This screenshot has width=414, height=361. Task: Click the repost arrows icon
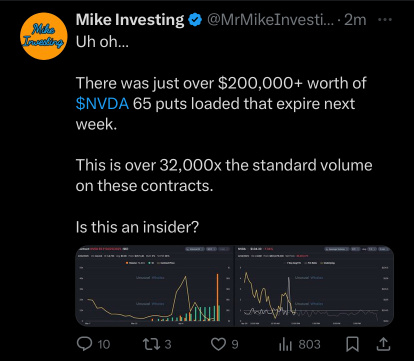(x=152, y=344)
